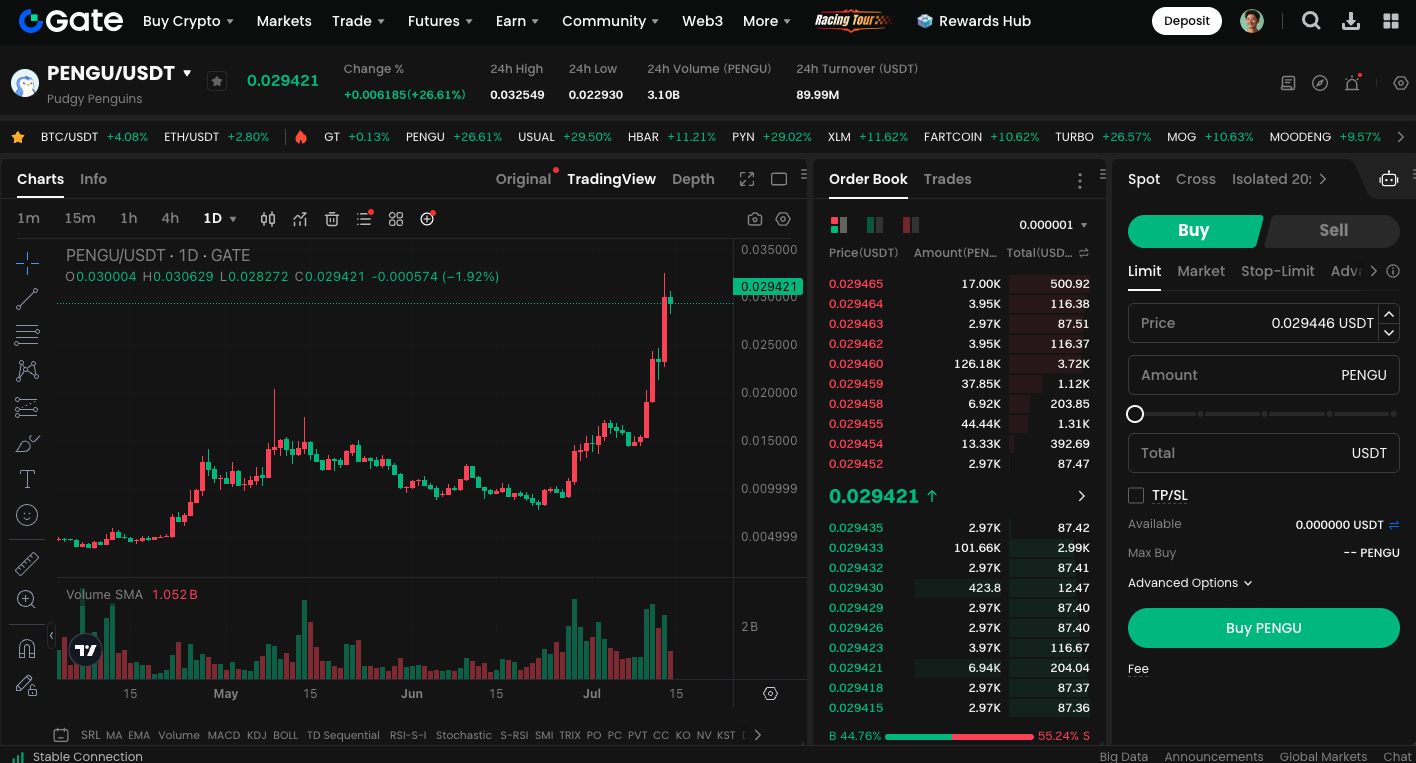This screenshot has height=763, width=1416.
Task: Click the order amount percentage slider handle
Action: [x=1135, y=414]
